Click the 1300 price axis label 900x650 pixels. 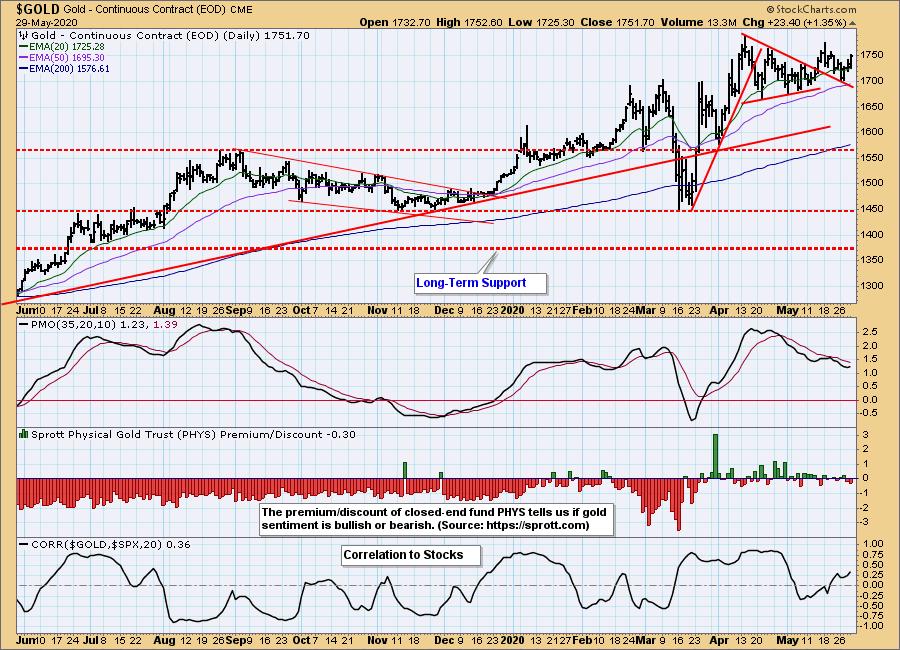point(872,285)
